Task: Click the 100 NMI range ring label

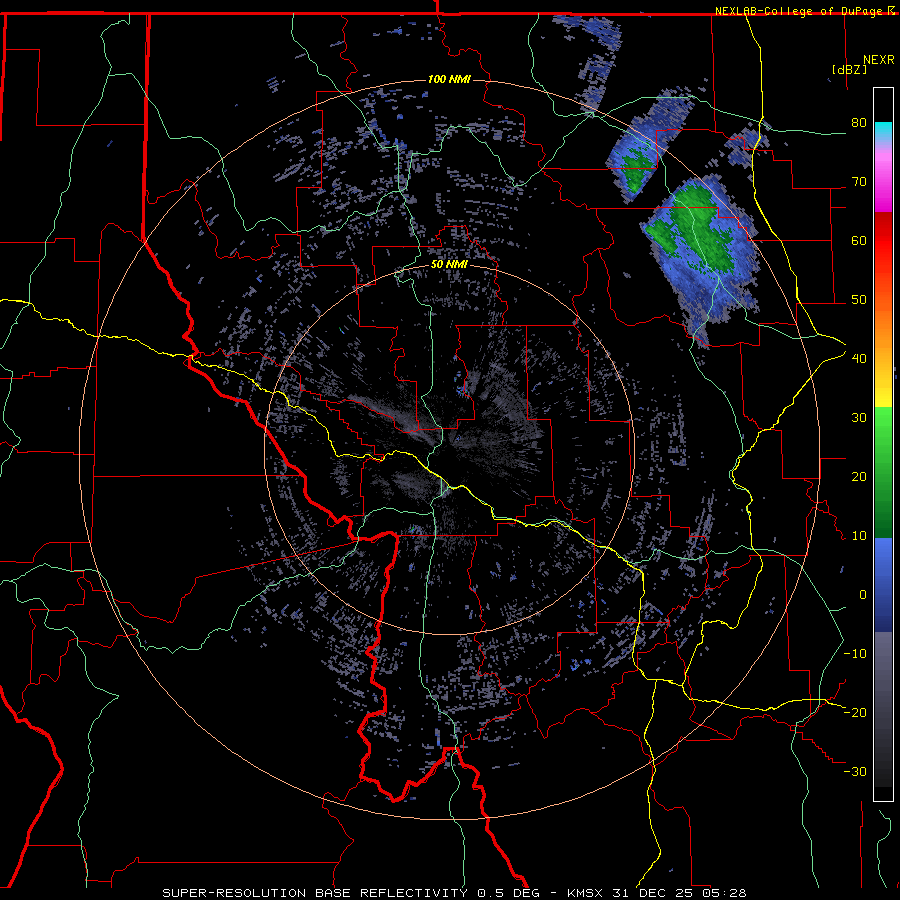Action: tap(449, 79)
